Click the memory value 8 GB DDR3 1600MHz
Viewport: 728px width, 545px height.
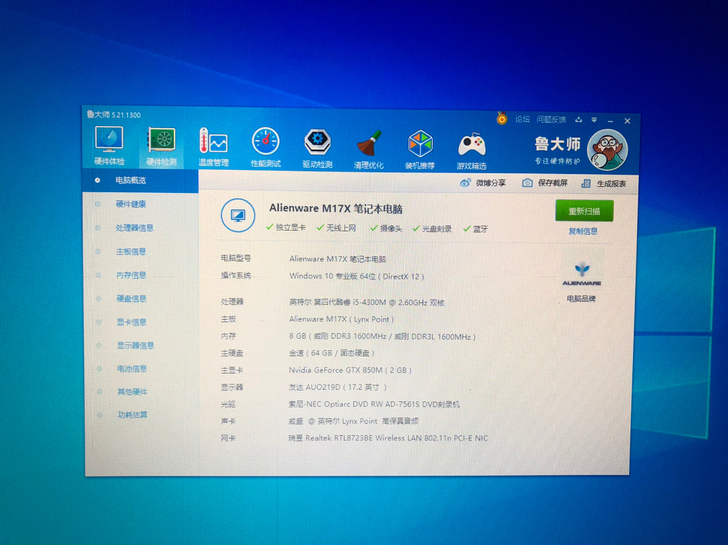(382, 337)
